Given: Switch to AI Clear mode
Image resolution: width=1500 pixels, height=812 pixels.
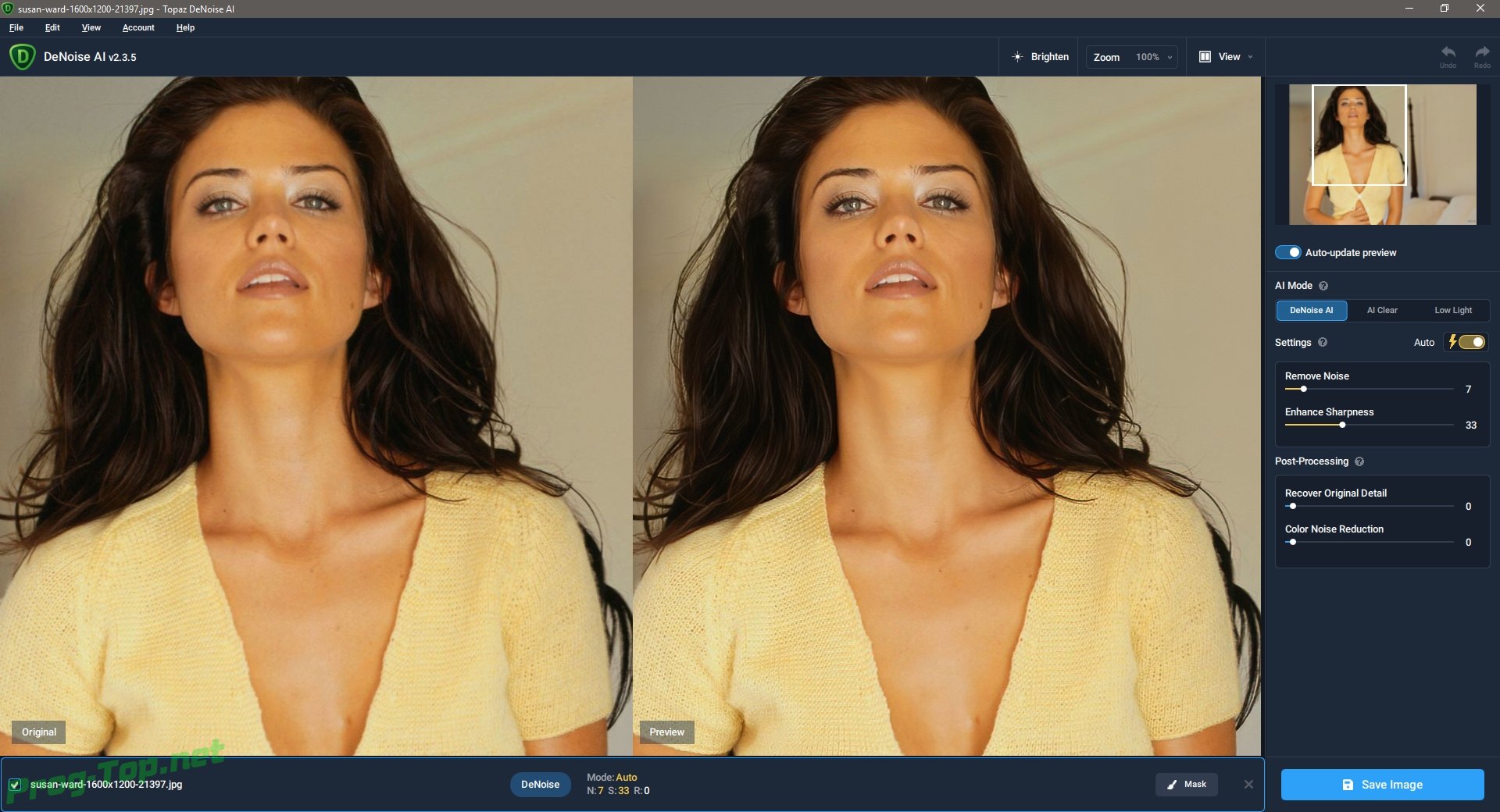Looking at the screenshot, I should (x=1382, y=311).
